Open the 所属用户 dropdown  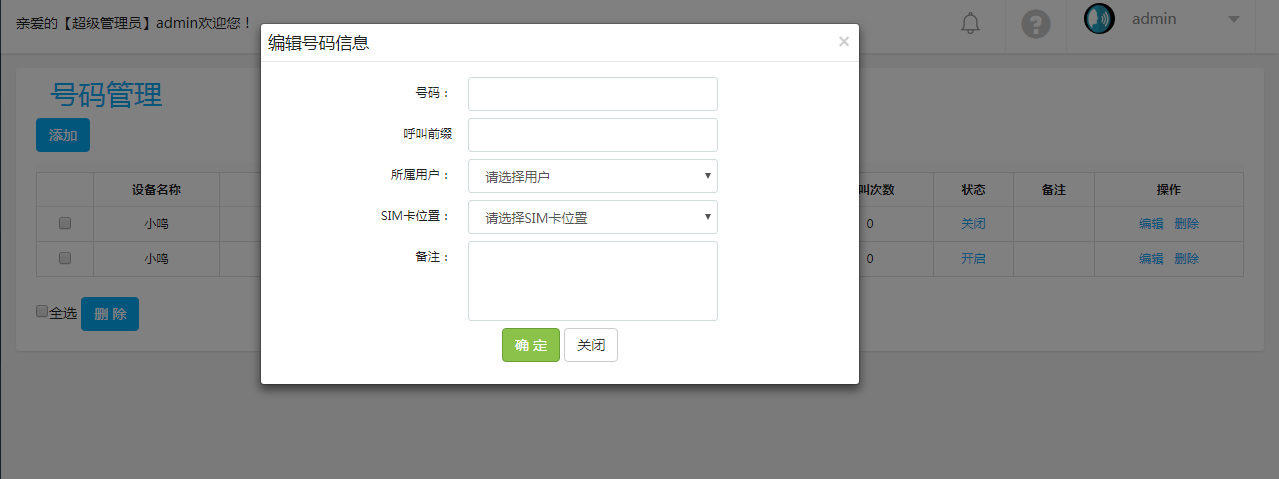click(592, 176)
